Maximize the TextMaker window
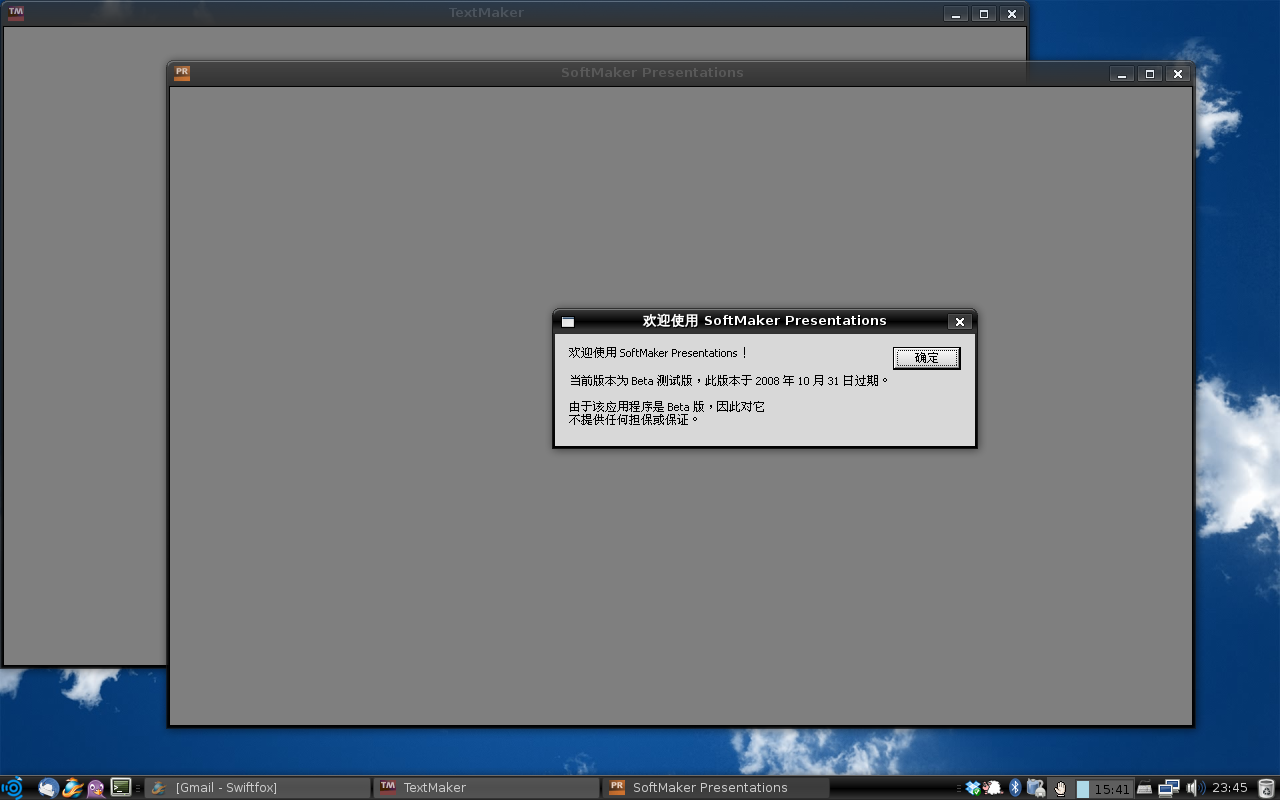This screenshot has height=800, width=1280. coord(984,14)
